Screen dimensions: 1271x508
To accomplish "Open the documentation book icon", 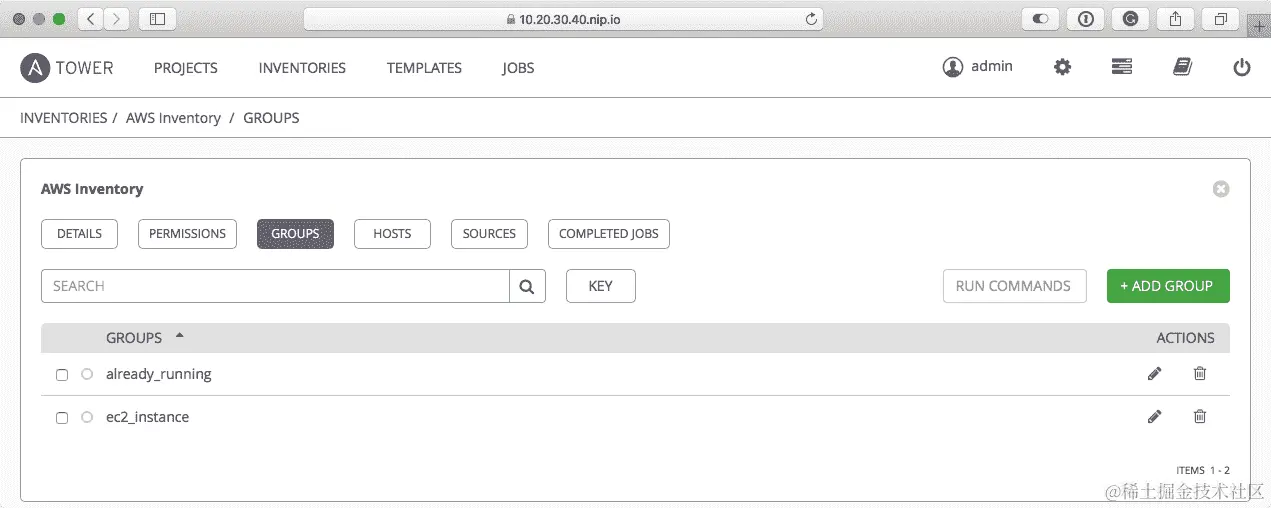I will (x=1182, y=67).
